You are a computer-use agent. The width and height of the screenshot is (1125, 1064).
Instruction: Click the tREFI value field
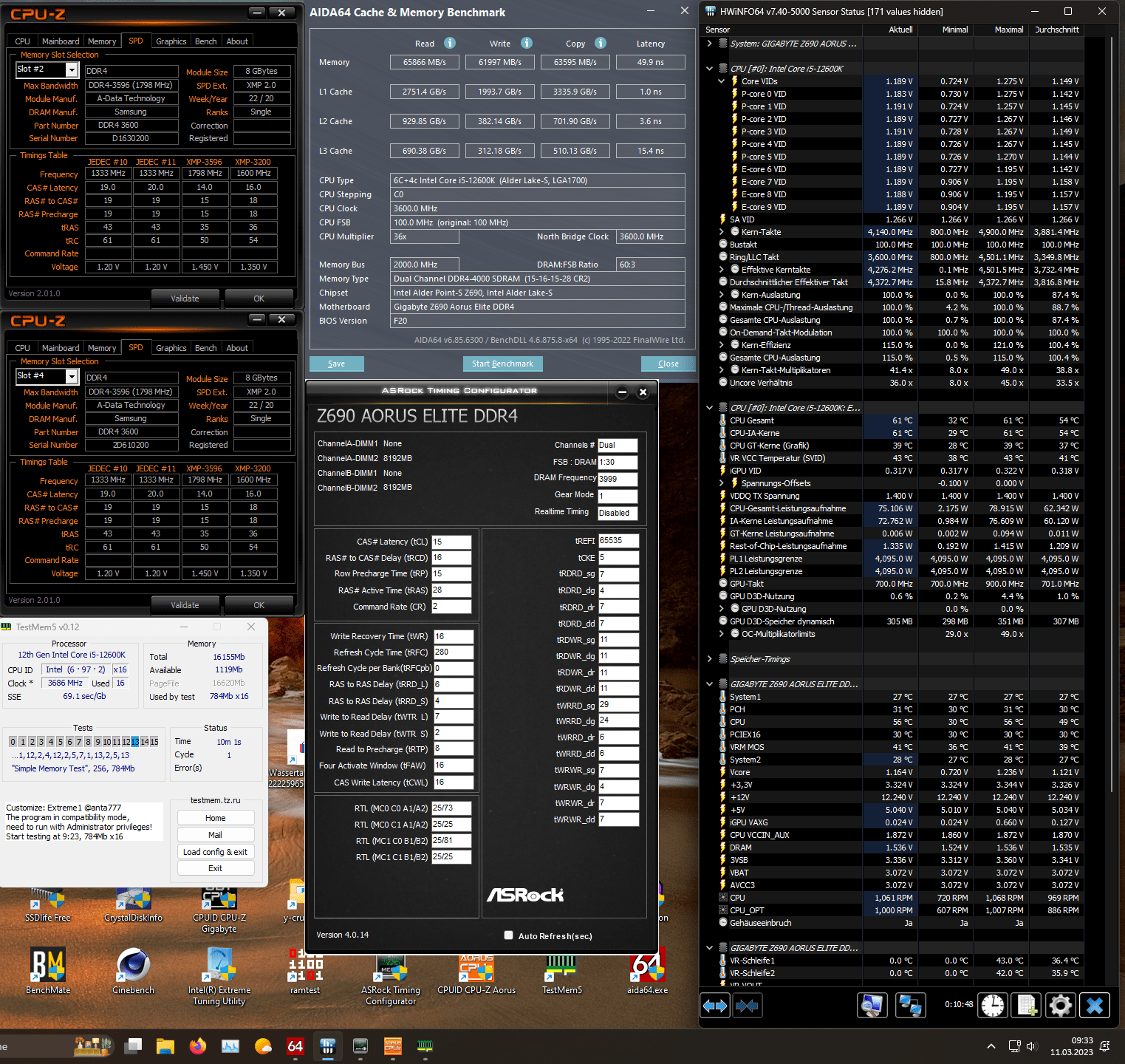pos(618,541)
